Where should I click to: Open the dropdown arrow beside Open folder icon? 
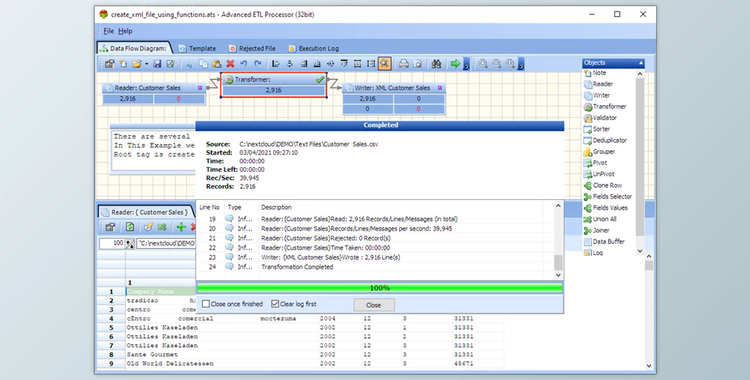[146, 64]
